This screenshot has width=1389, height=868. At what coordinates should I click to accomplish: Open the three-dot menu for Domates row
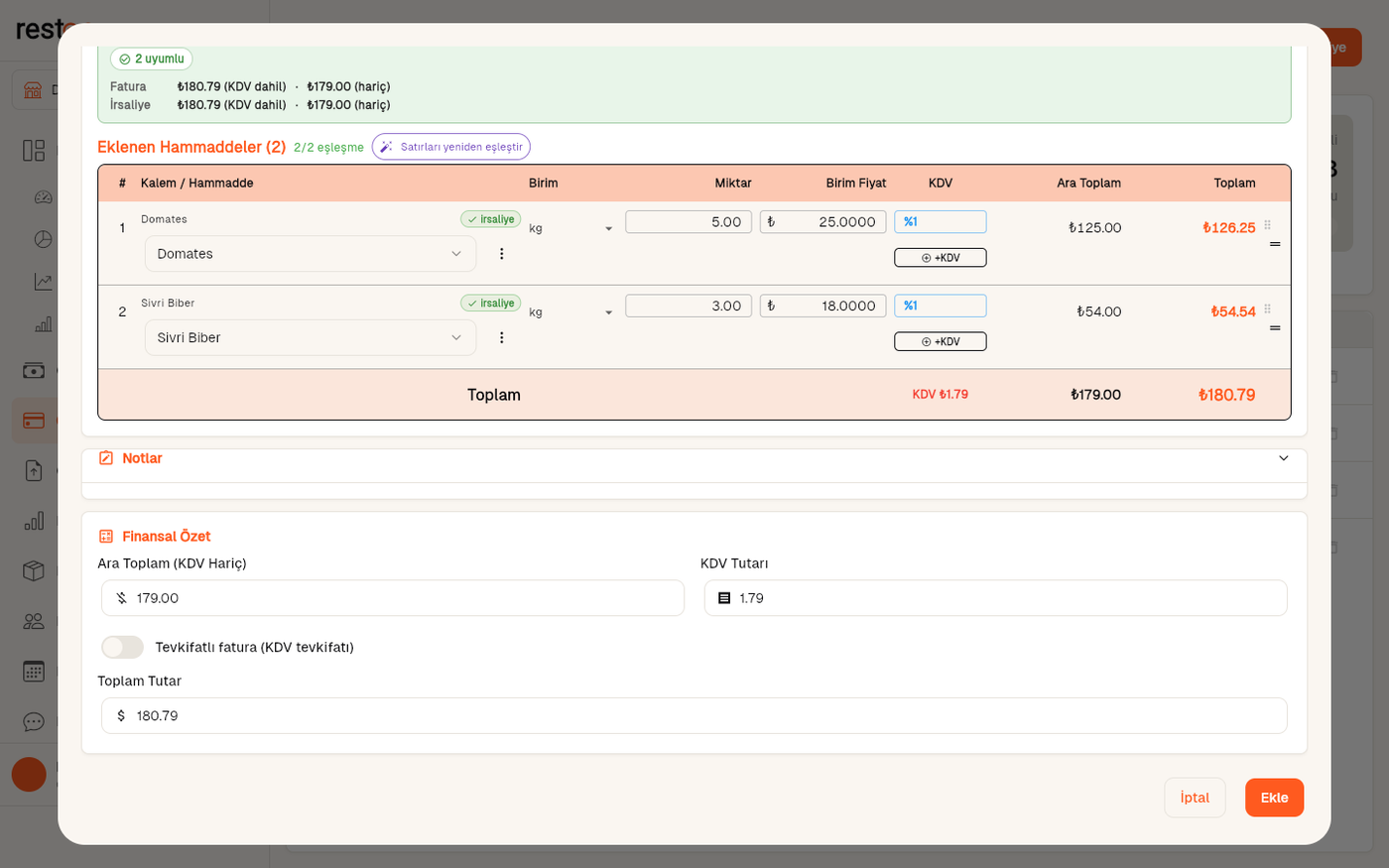pos(502,254)
